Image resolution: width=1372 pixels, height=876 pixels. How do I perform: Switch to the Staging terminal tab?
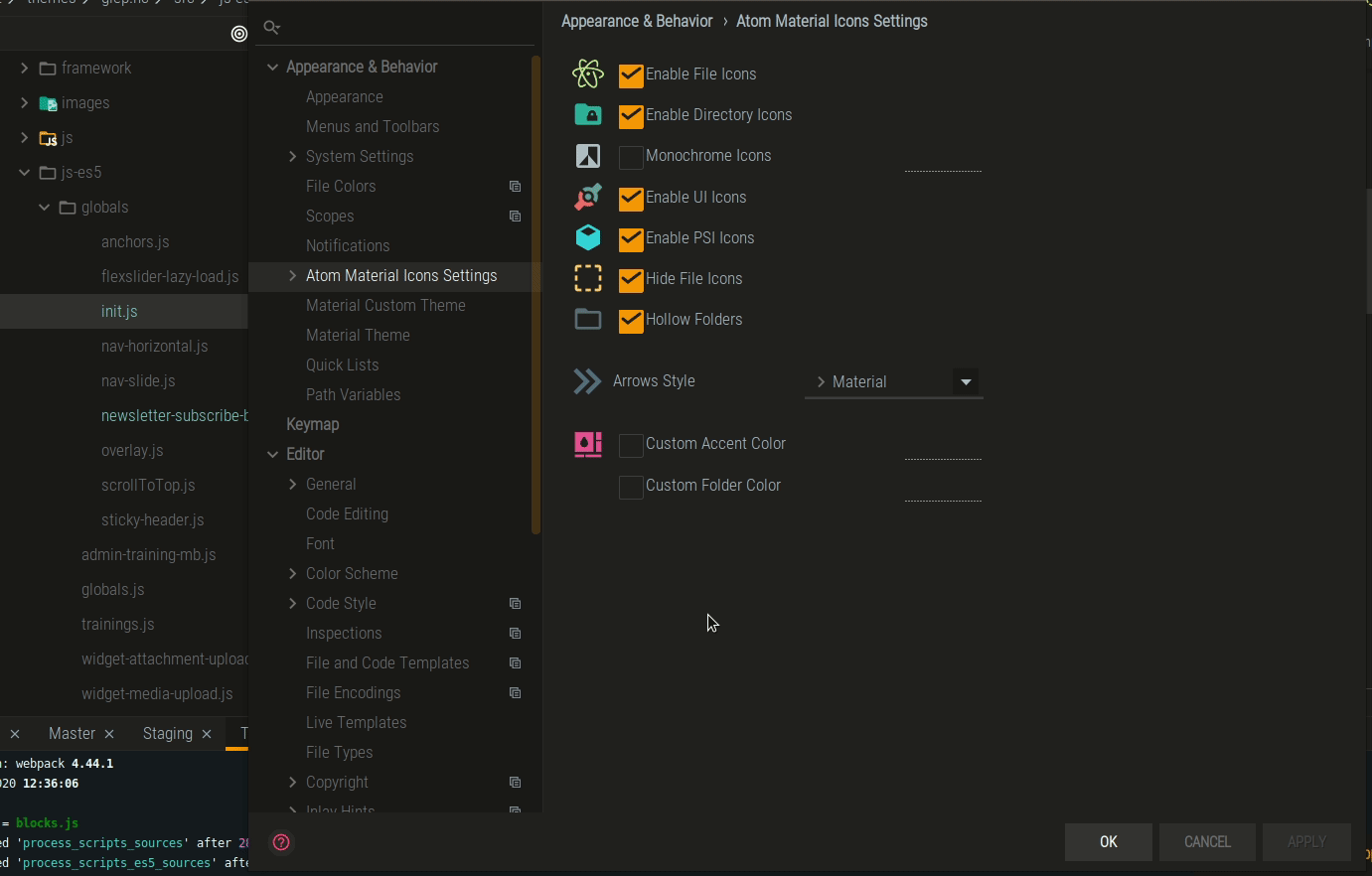167,733
